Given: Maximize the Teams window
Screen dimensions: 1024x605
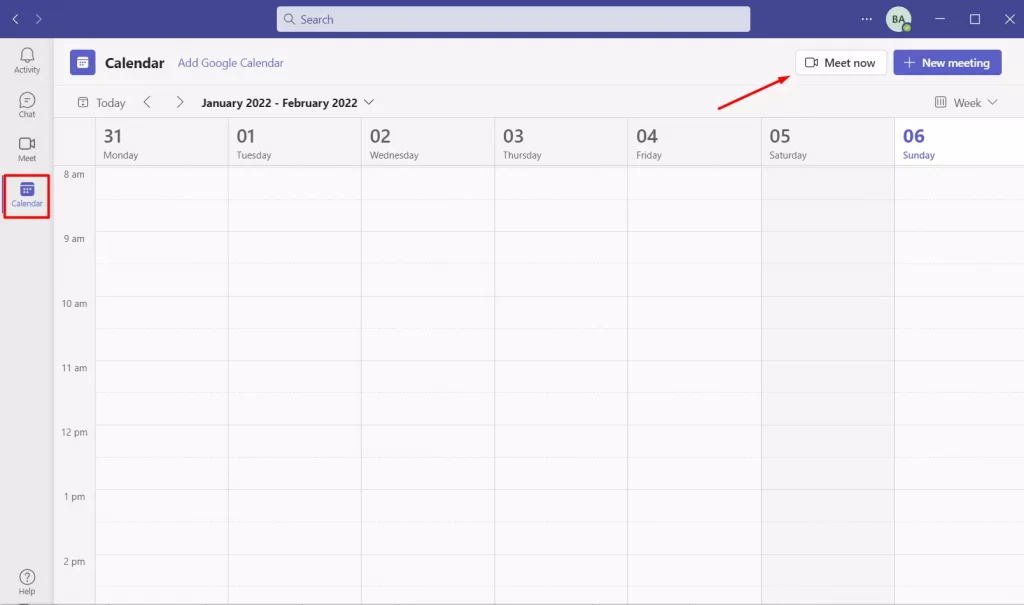Looking at the screenshot, I should 975,19.
